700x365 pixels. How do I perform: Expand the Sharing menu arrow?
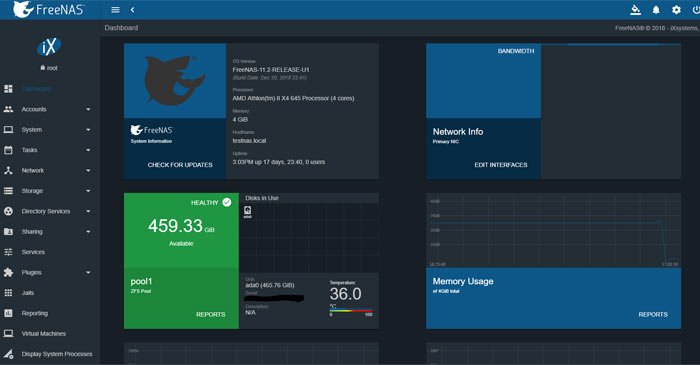[88, 232]
